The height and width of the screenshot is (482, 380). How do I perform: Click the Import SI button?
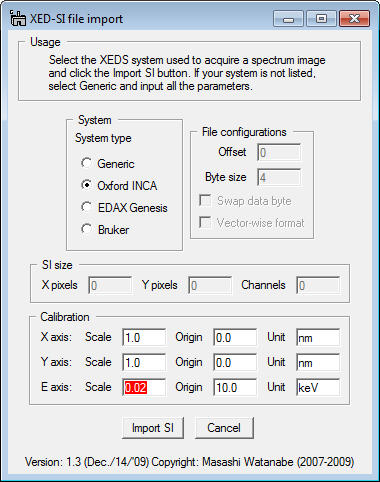click(x=153, y=428)
